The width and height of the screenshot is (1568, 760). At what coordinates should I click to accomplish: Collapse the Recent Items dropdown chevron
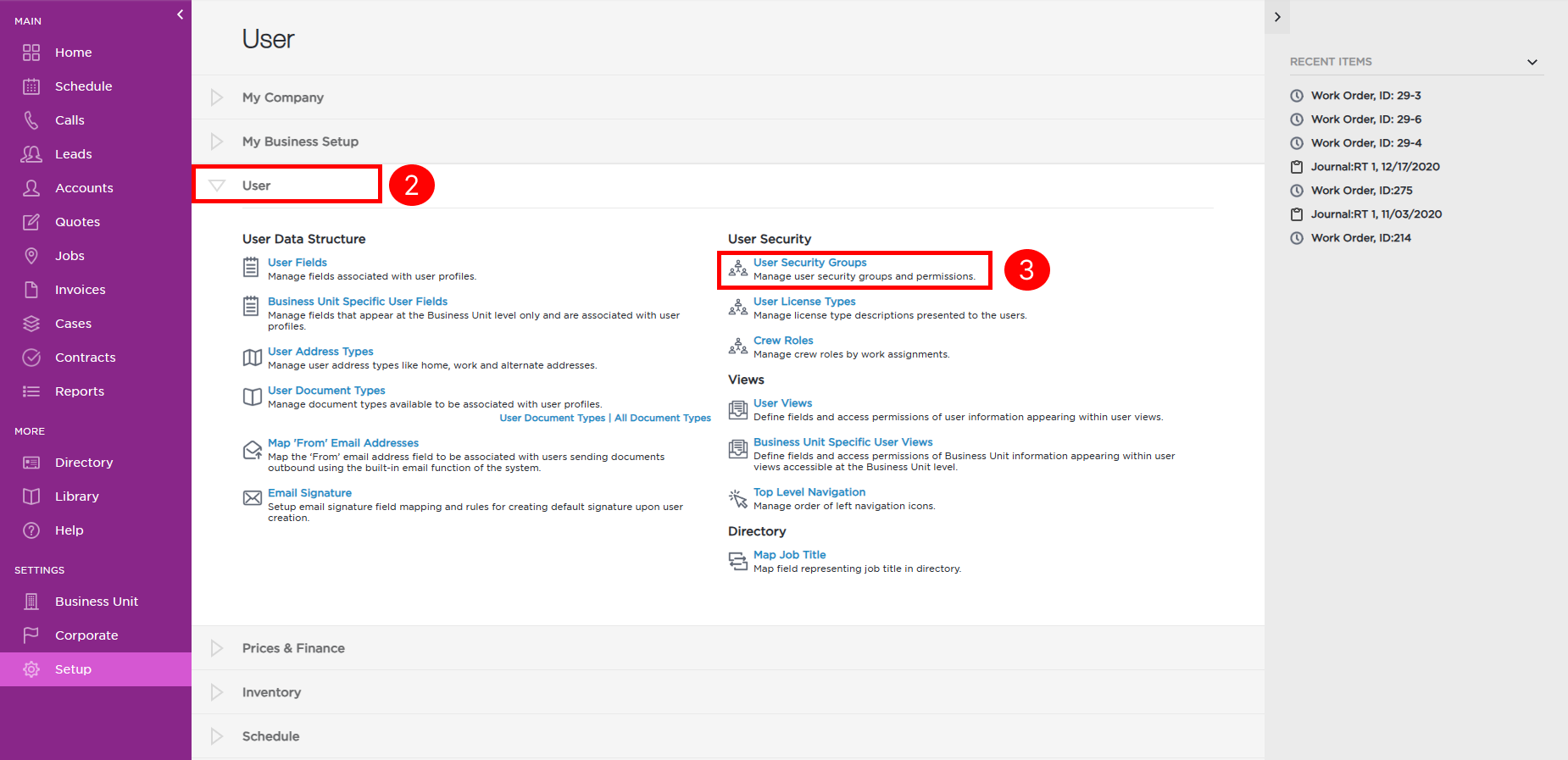pyautogui.click(x=1532, y=62)
